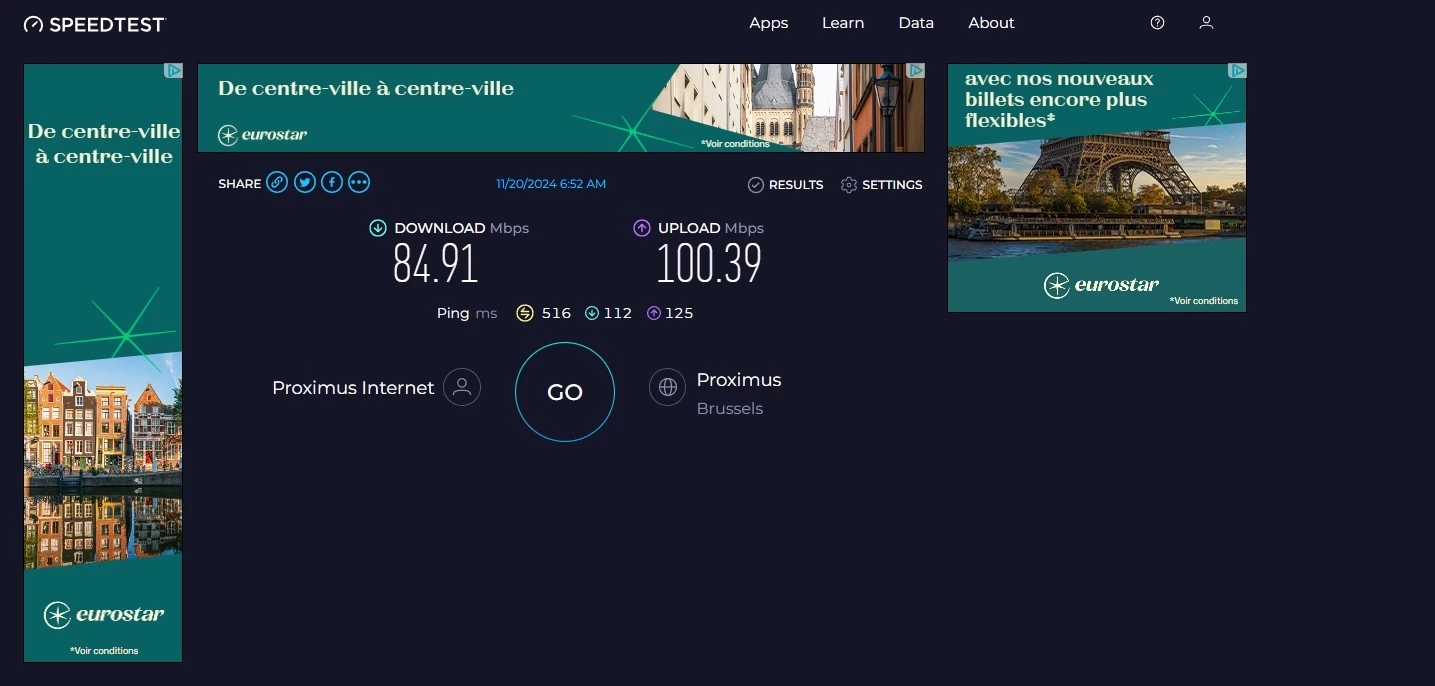Open the left Eurostar skyscraper ad
The height and width of the screenshot is (686, 1435).
(103, 363)
